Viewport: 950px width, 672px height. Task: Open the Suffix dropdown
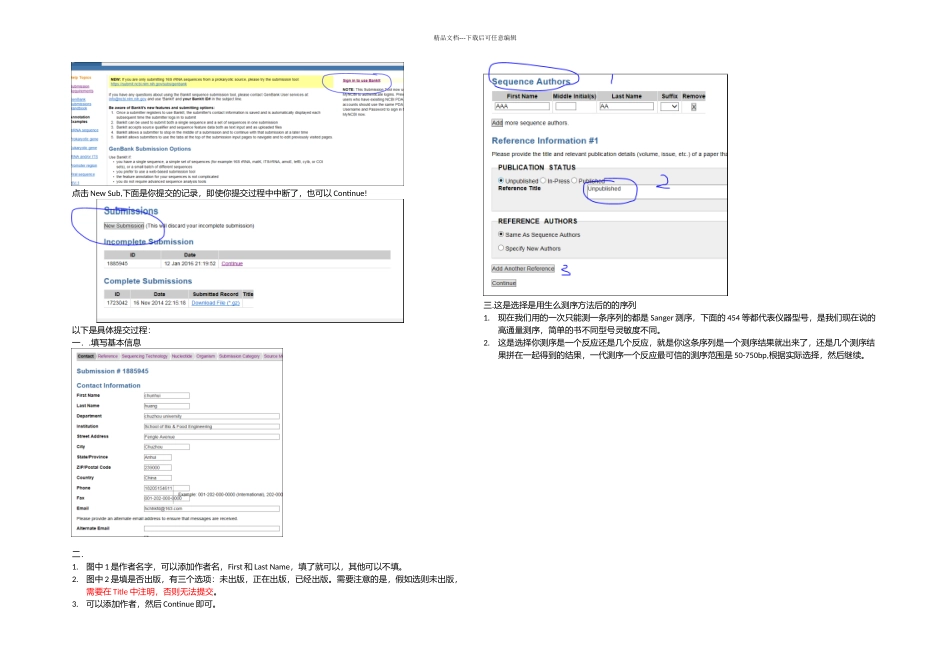[669, 106]
